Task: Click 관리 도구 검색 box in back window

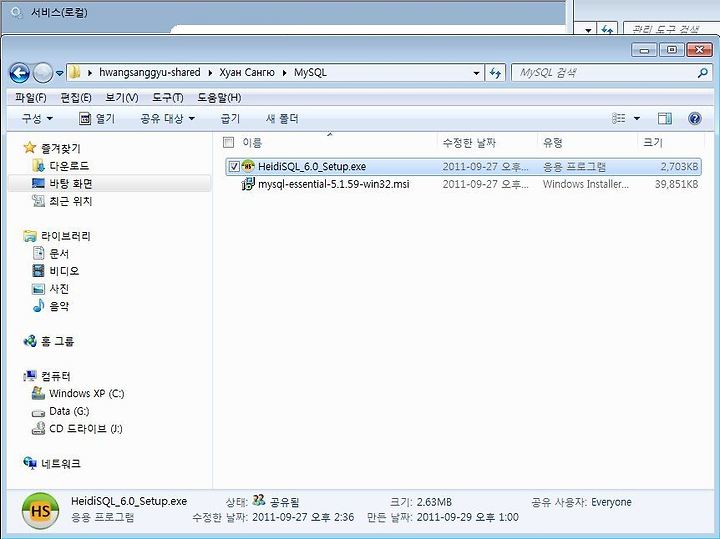Action: [671, 29]
